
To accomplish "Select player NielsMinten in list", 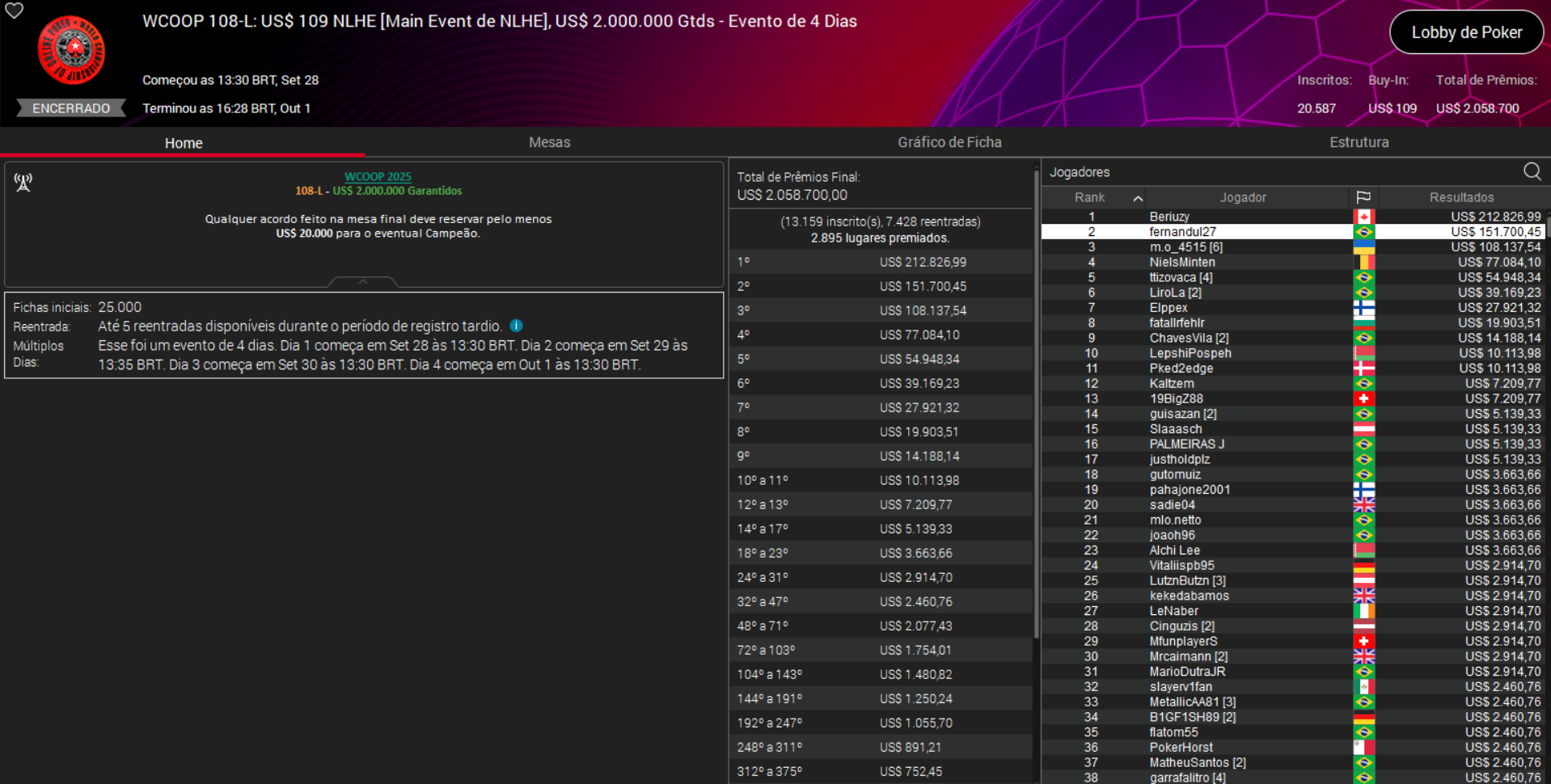I will tap(1182, 262).
